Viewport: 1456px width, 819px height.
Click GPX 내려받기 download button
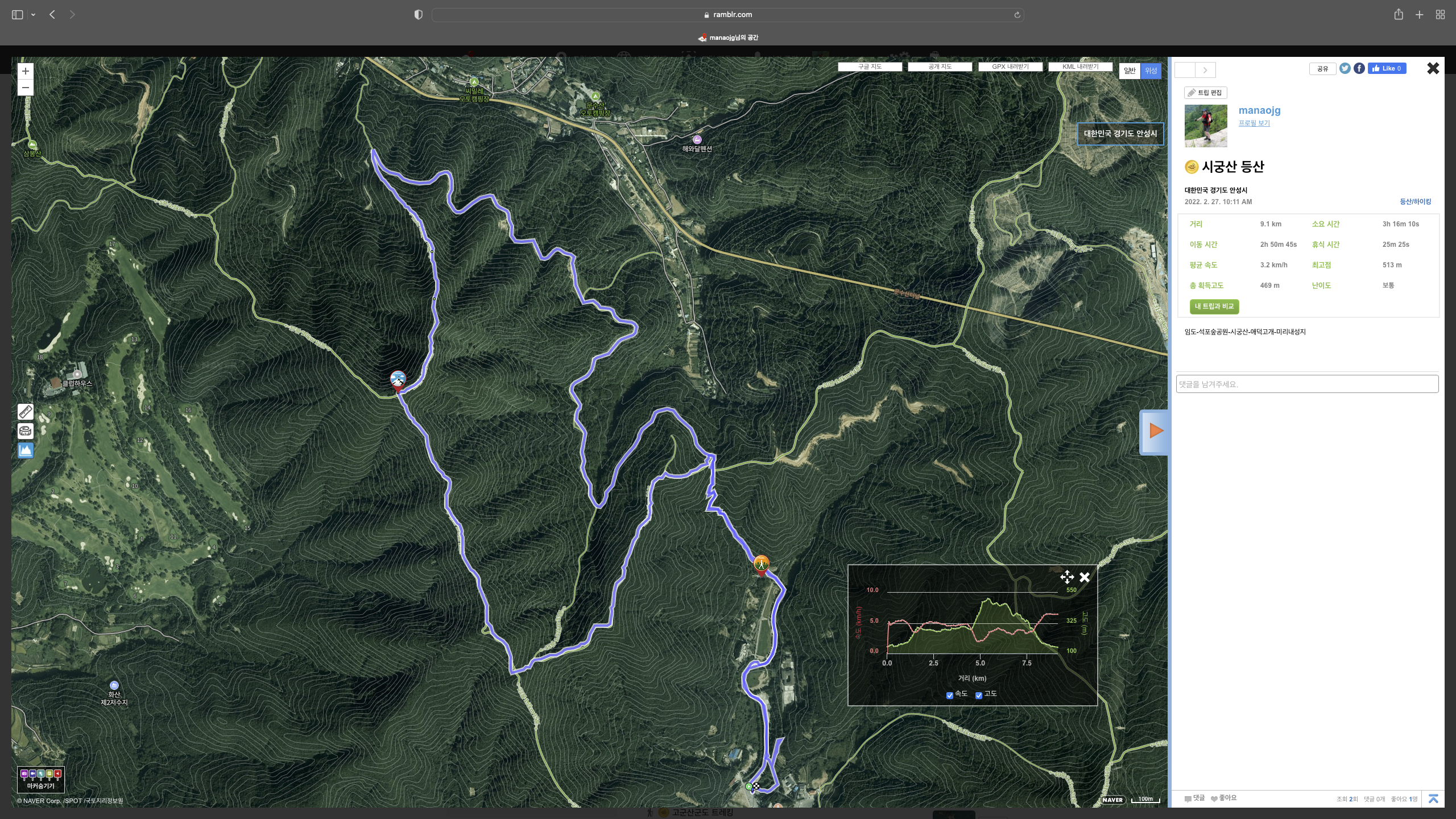tap(1010, 67)
